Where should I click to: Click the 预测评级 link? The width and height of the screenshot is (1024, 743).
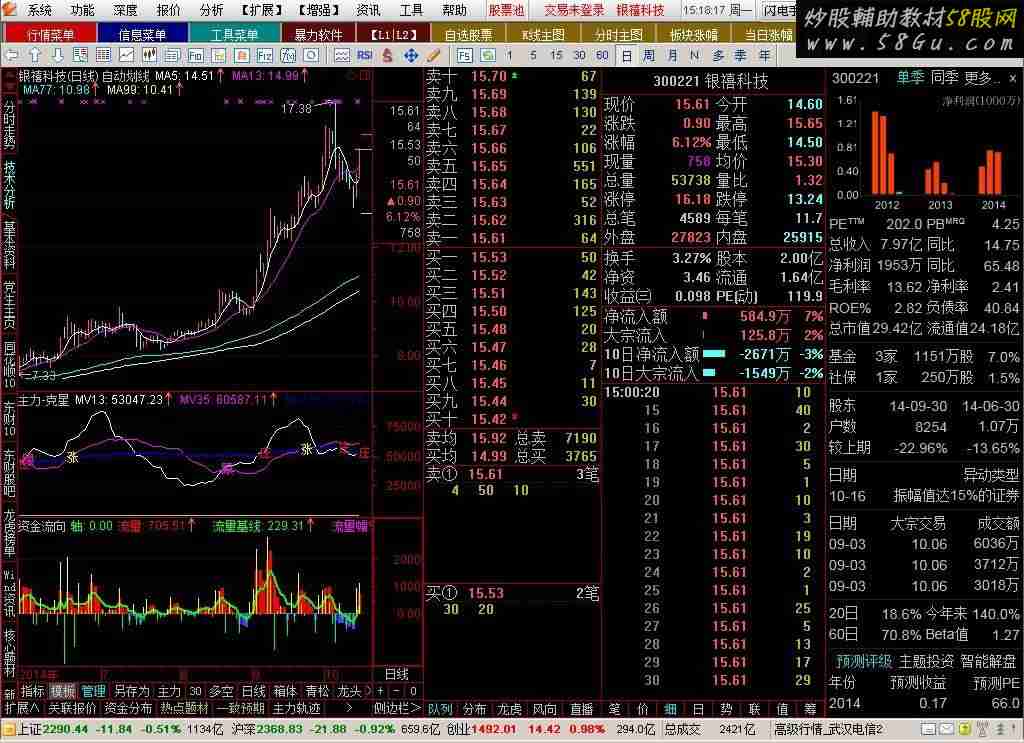pos(863,661)
